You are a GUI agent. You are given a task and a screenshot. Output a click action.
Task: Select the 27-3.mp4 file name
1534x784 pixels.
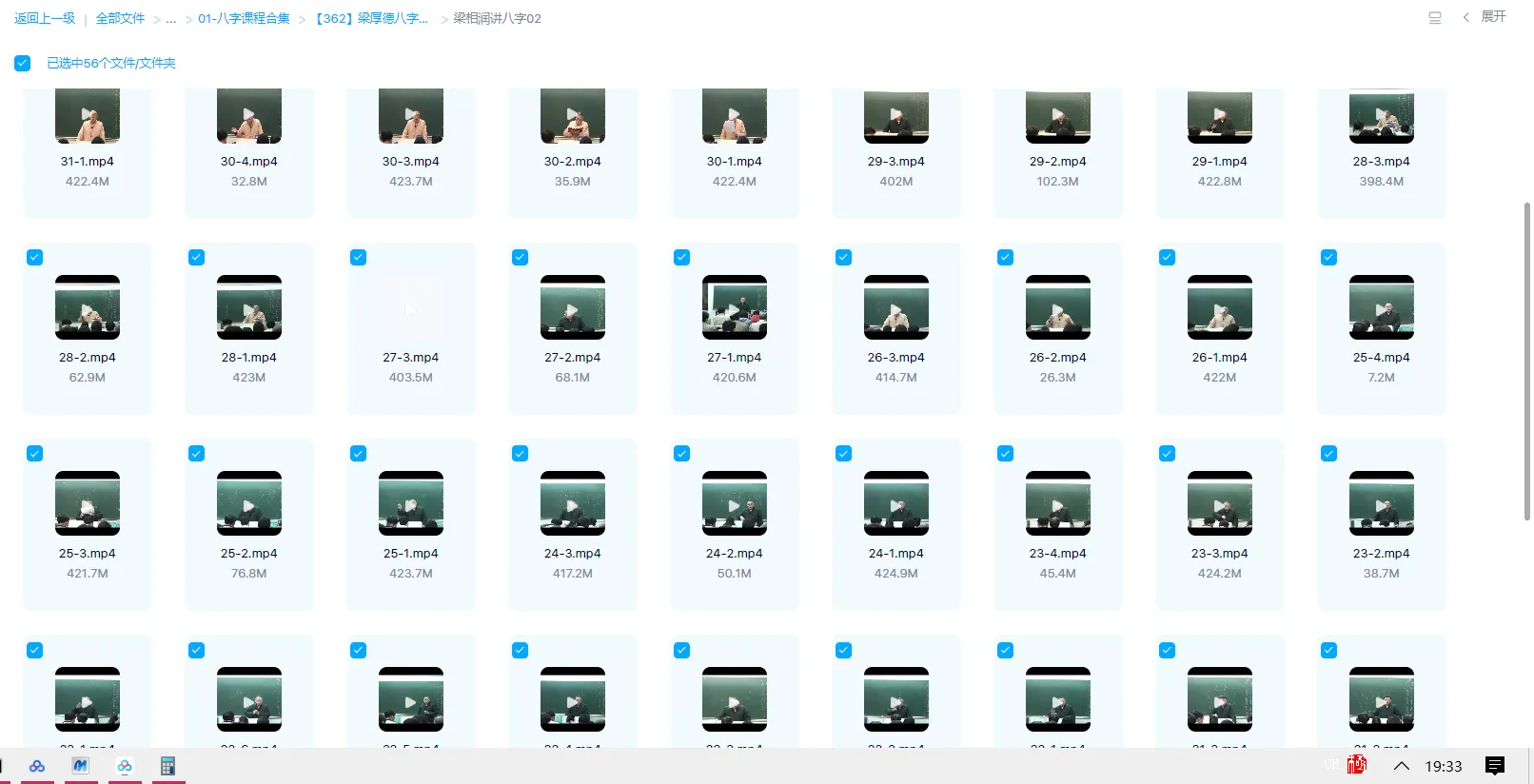(411, 358)
